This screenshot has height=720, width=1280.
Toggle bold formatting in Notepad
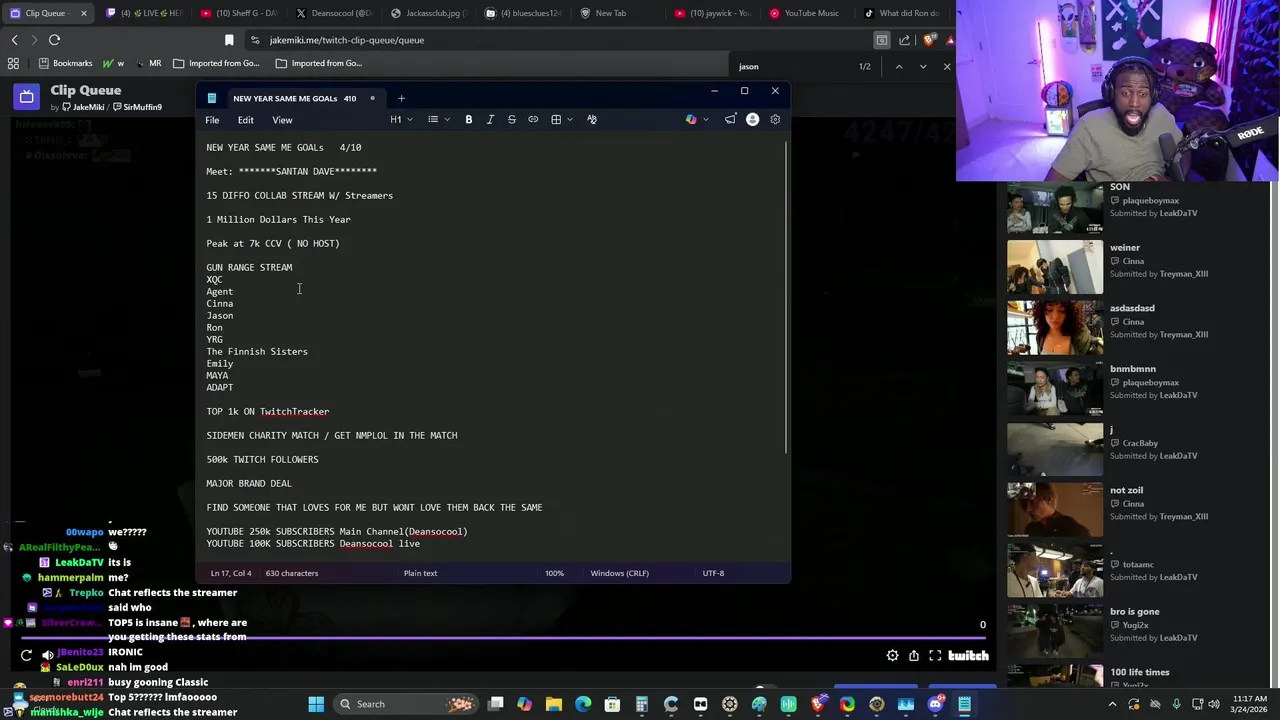[x=468, y=120]
